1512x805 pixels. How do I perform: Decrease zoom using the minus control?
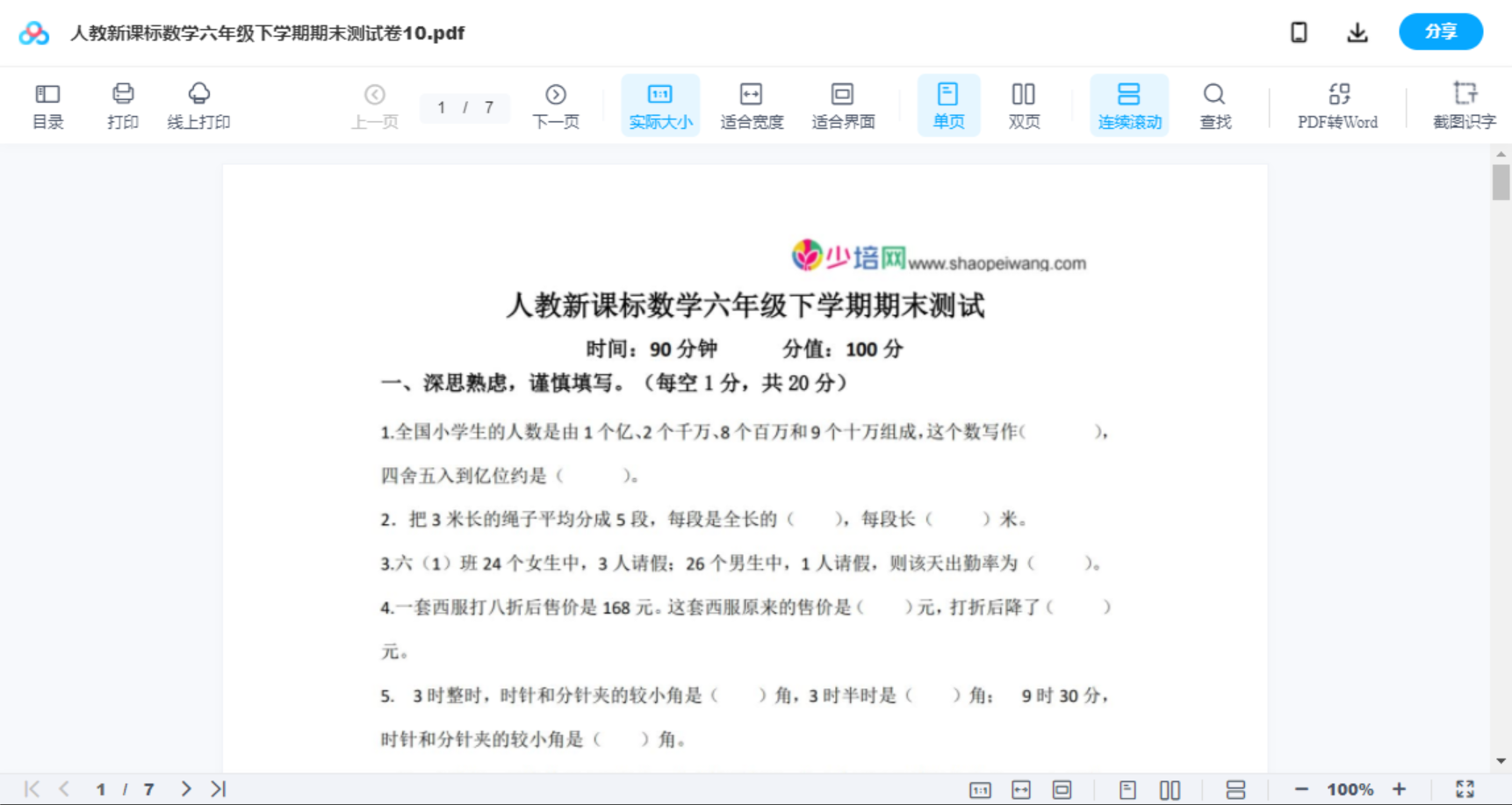(1302, 788)
